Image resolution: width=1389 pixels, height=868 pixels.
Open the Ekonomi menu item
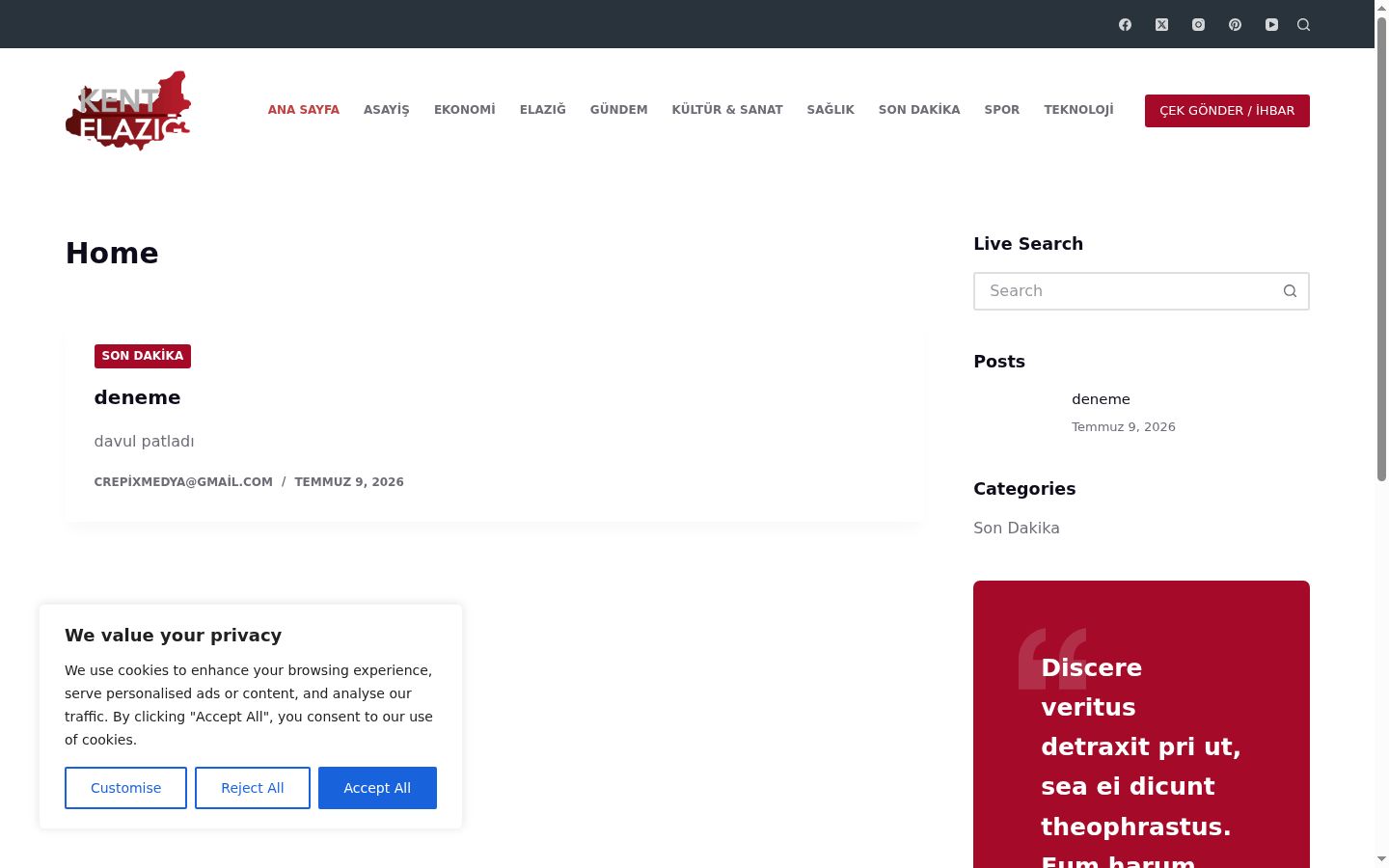pos(465,110)
